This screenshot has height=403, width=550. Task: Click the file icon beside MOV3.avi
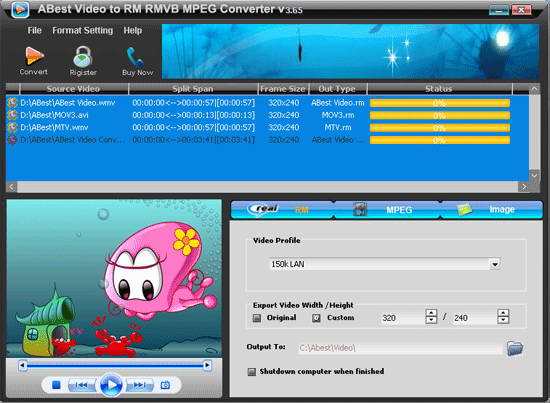13,115
